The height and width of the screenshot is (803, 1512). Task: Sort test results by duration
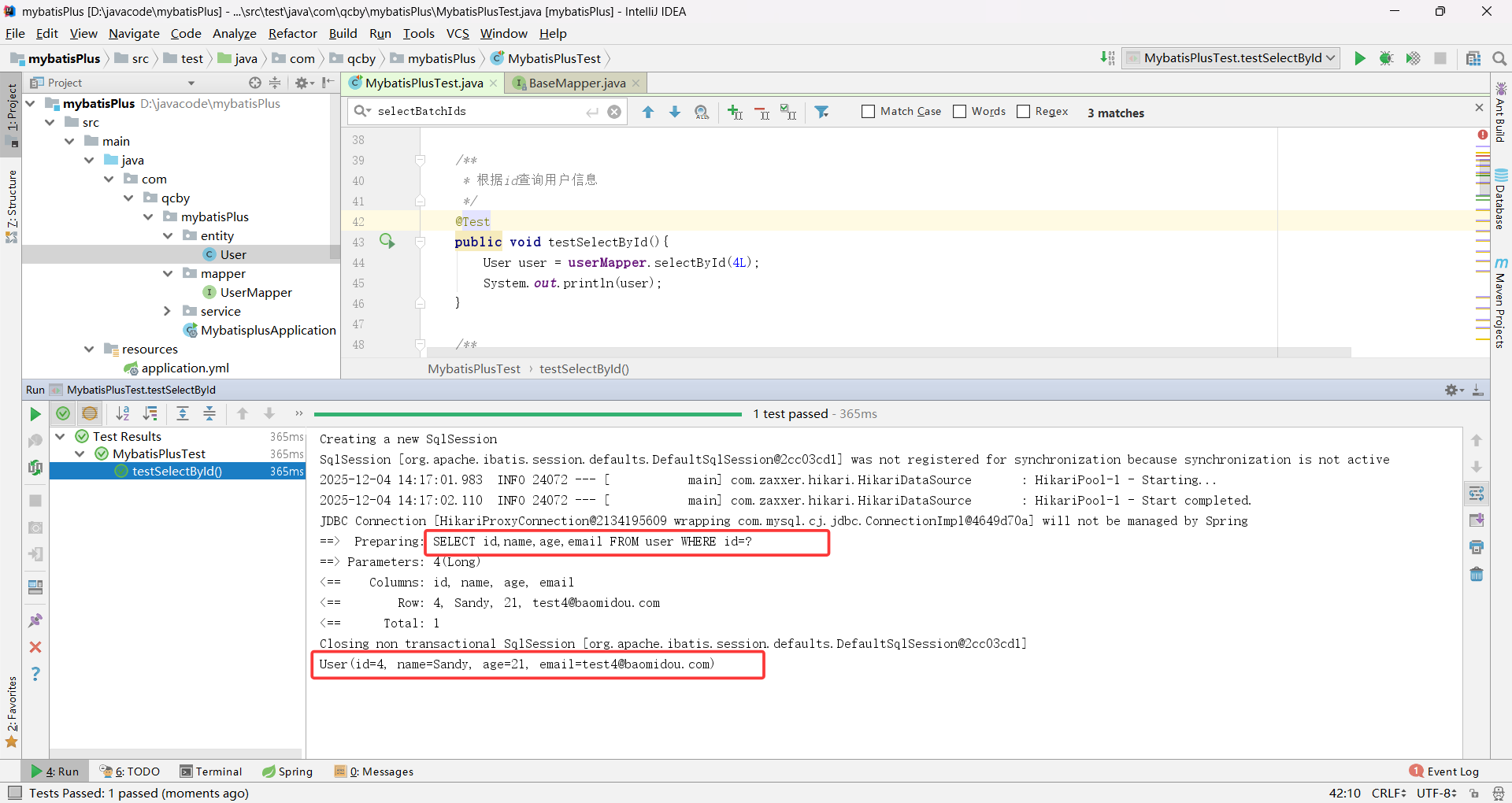pyautogui.click(x=150, y=413)
